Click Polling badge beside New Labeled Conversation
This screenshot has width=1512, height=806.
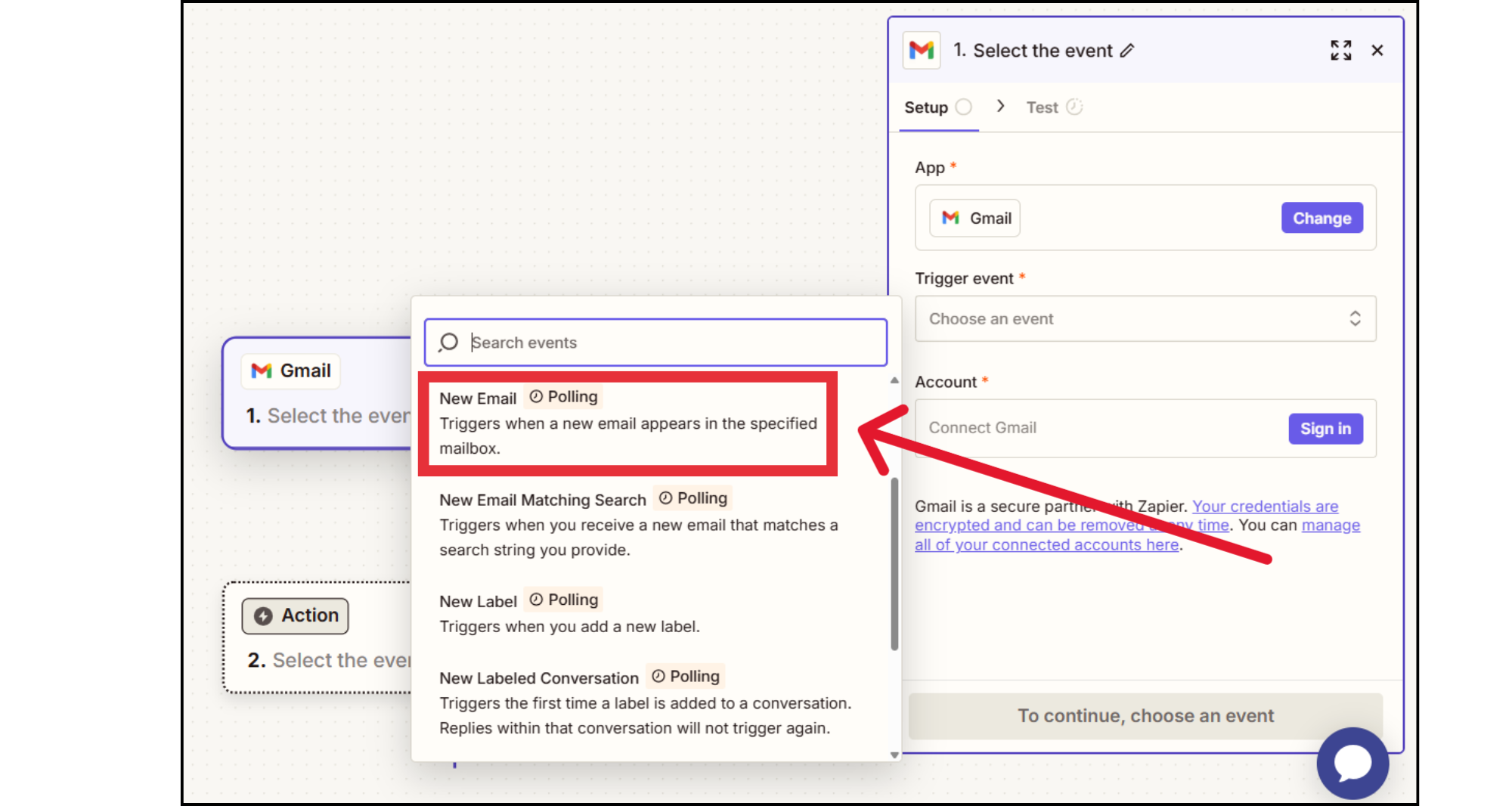pyautogui.click(x=686, y=676)
